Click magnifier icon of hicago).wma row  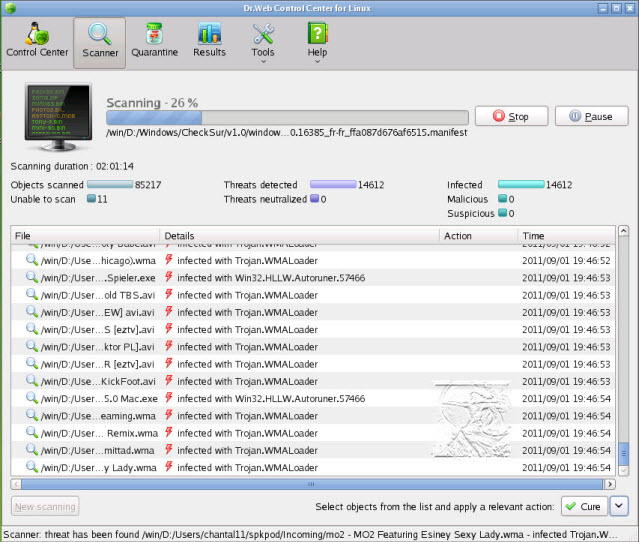(31, 260)
